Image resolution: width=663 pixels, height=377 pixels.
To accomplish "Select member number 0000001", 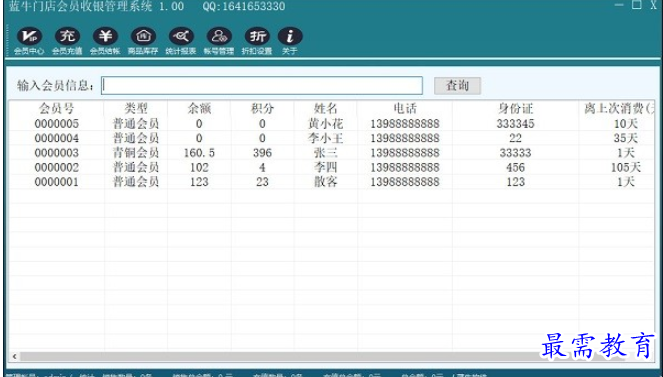I will (57, 182).
